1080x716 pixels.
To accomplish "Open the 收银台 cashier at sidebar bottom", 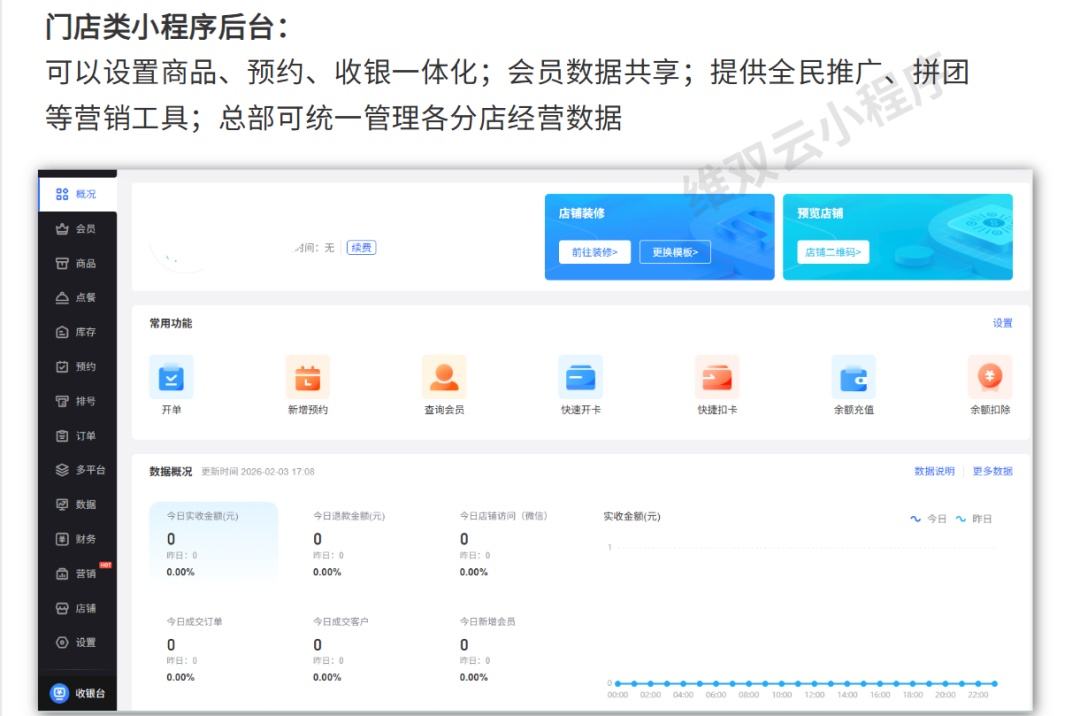I will (78, 693).
